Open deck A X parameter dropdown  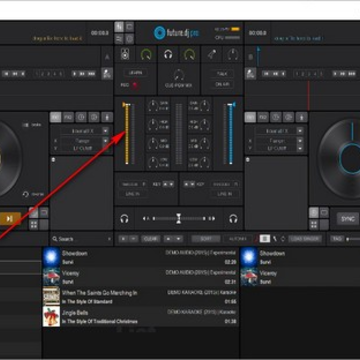click(105, 141)
